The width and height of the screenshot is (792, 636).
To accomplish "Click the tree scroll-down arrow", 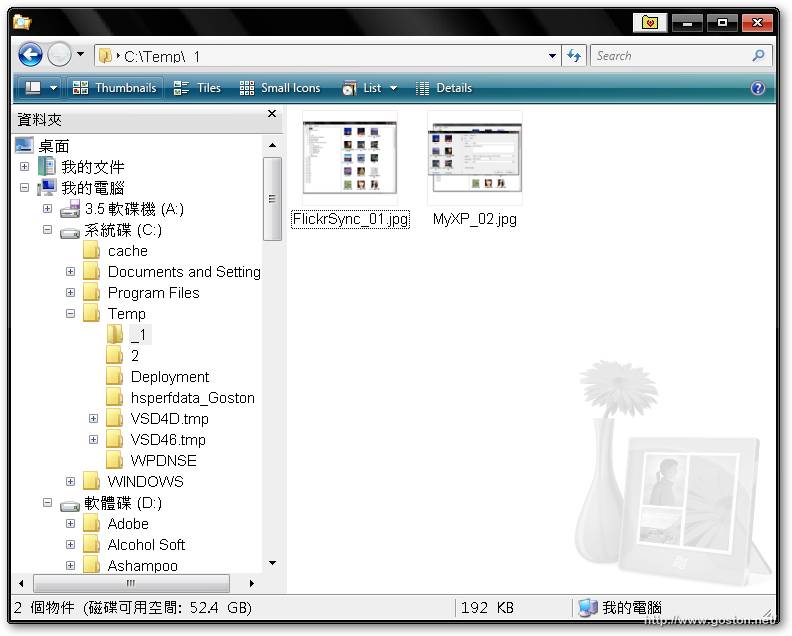I will (x=272, y=563).
